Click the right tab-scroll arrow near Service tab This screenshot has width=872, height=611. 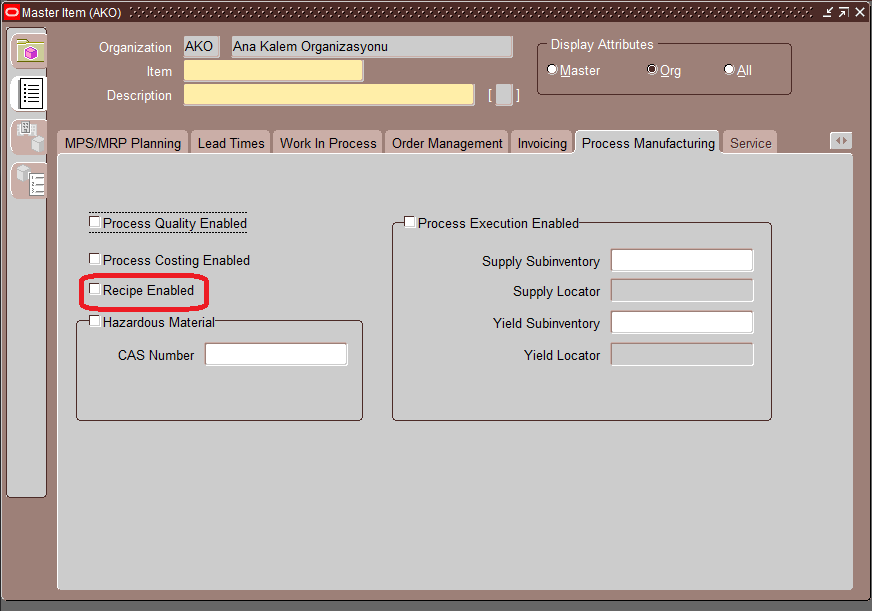[x=846, y=141]
